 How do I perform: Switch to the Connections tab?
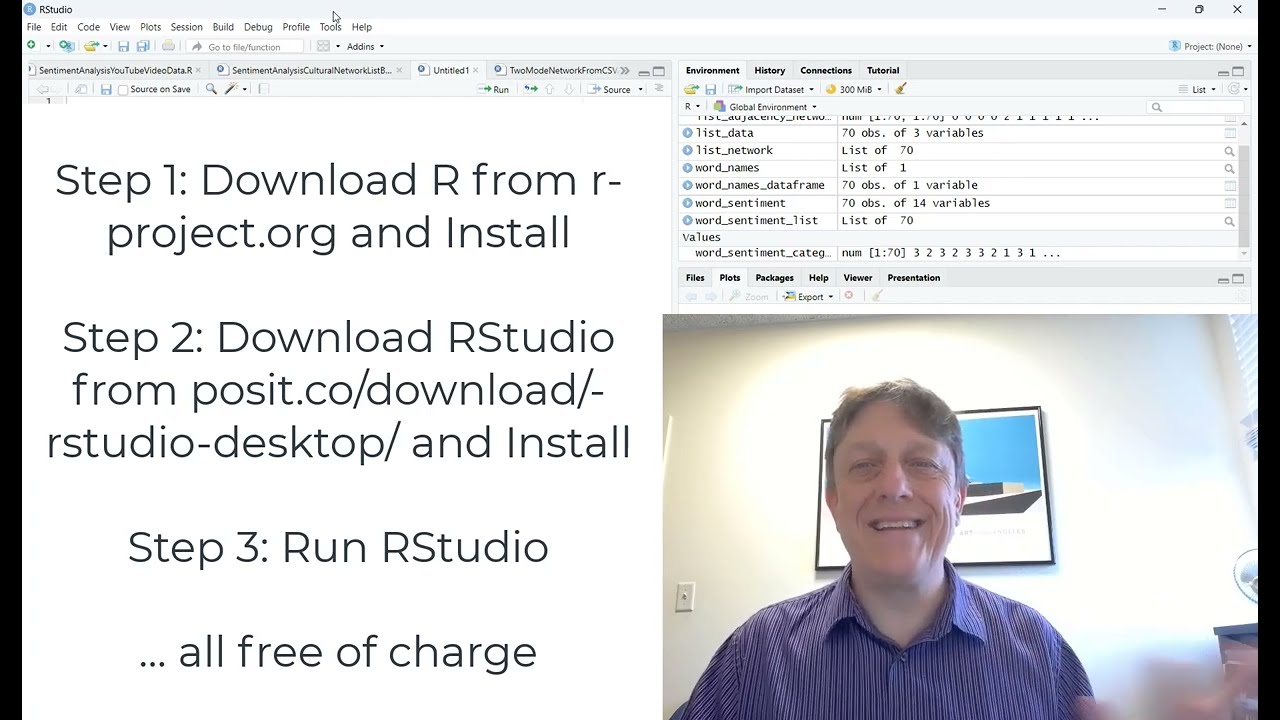click(x=826, y=71)
